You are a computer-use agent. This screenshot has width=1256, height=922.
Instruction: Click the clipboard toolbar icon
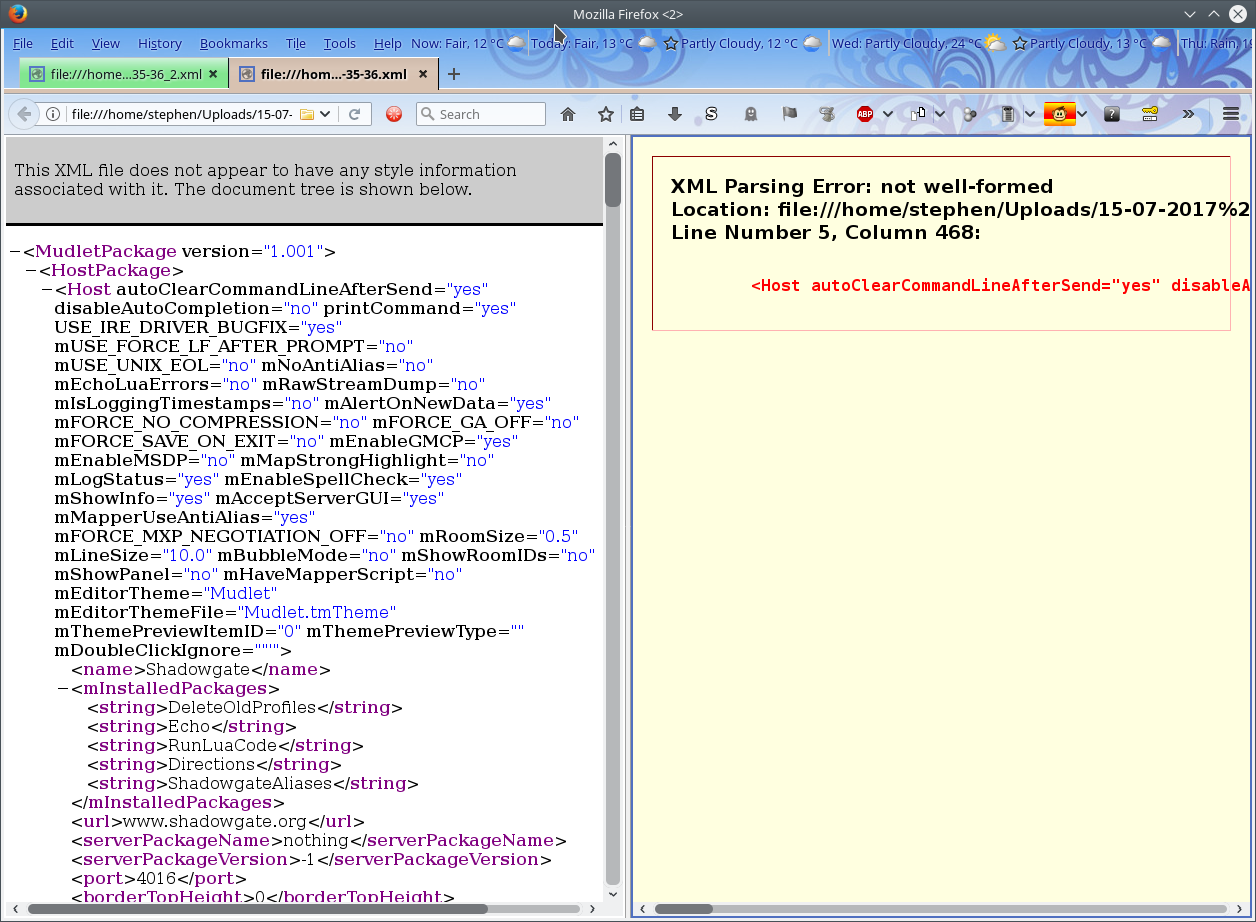point(1008,114)
